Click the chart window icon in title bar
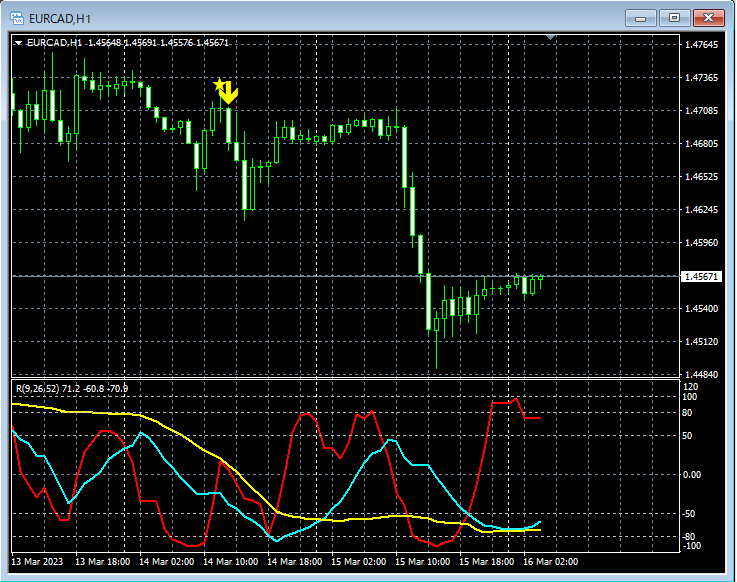This screenshot has height=582, width=737. 17,17
